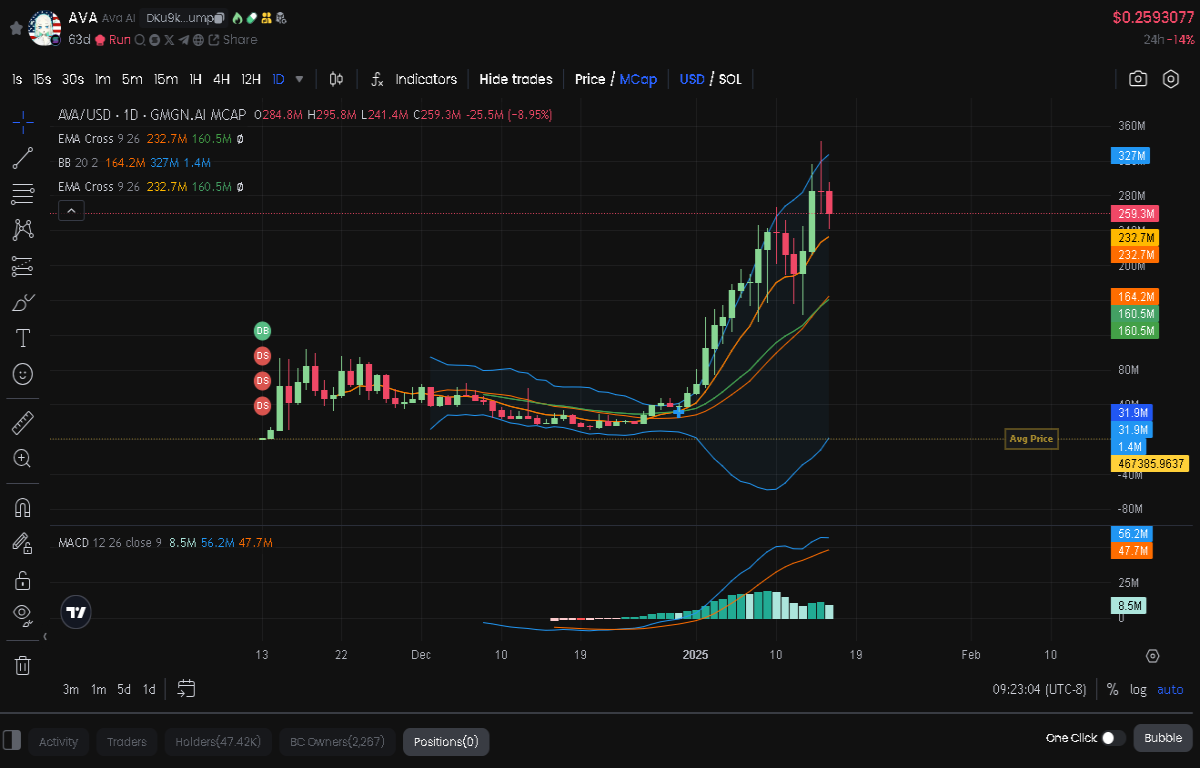
Task: Switch chart to Price mode
Action: pos(590,79)
